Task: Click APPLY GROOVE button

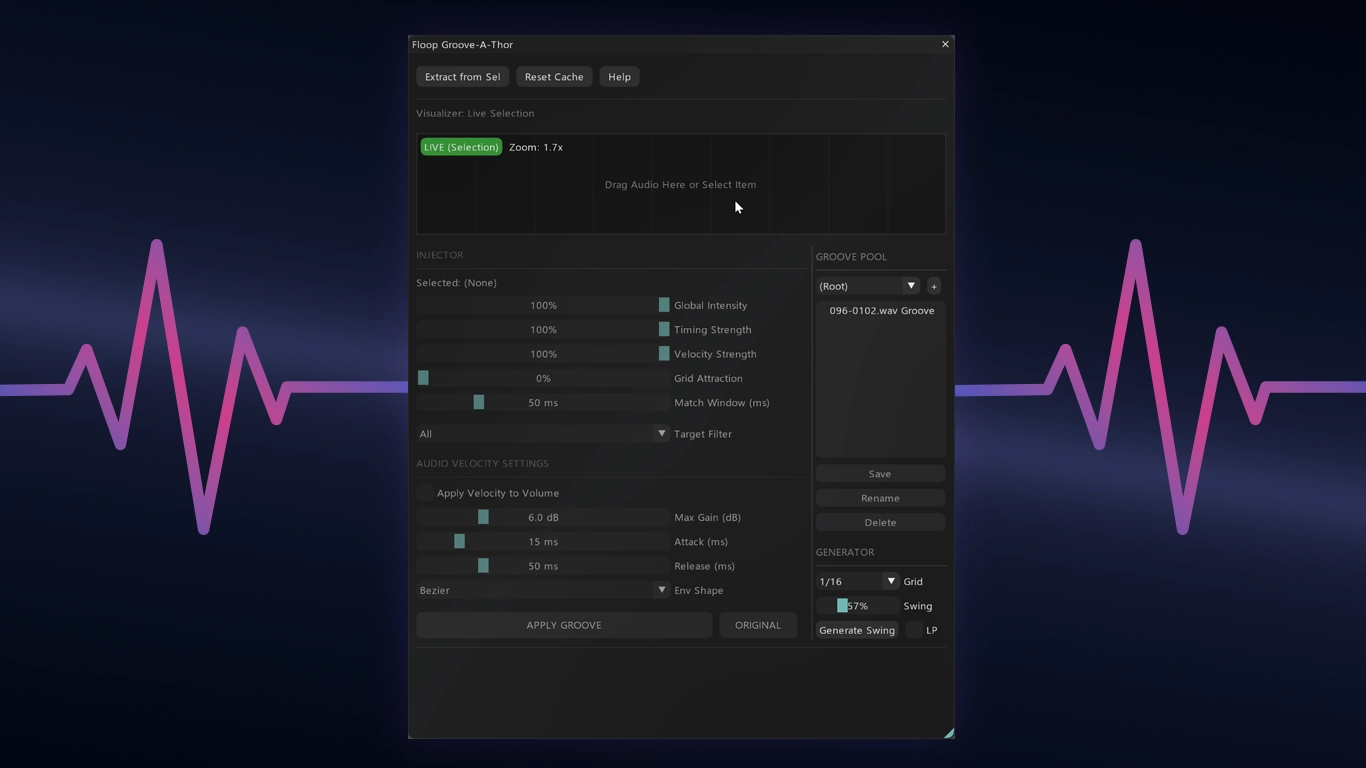Action: 564,625
